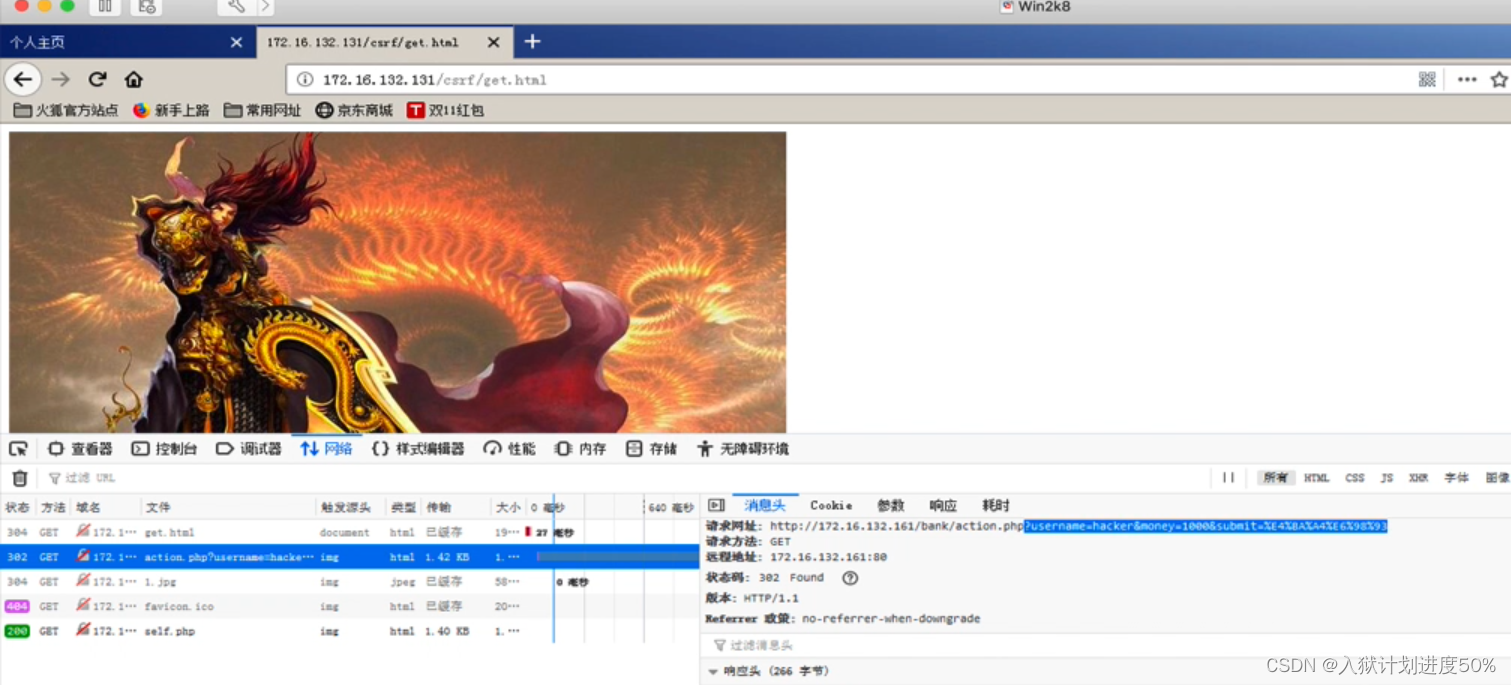Select the favicon.ico request row
Screen dimensions: 1511x685
click(x=350, y=606)
